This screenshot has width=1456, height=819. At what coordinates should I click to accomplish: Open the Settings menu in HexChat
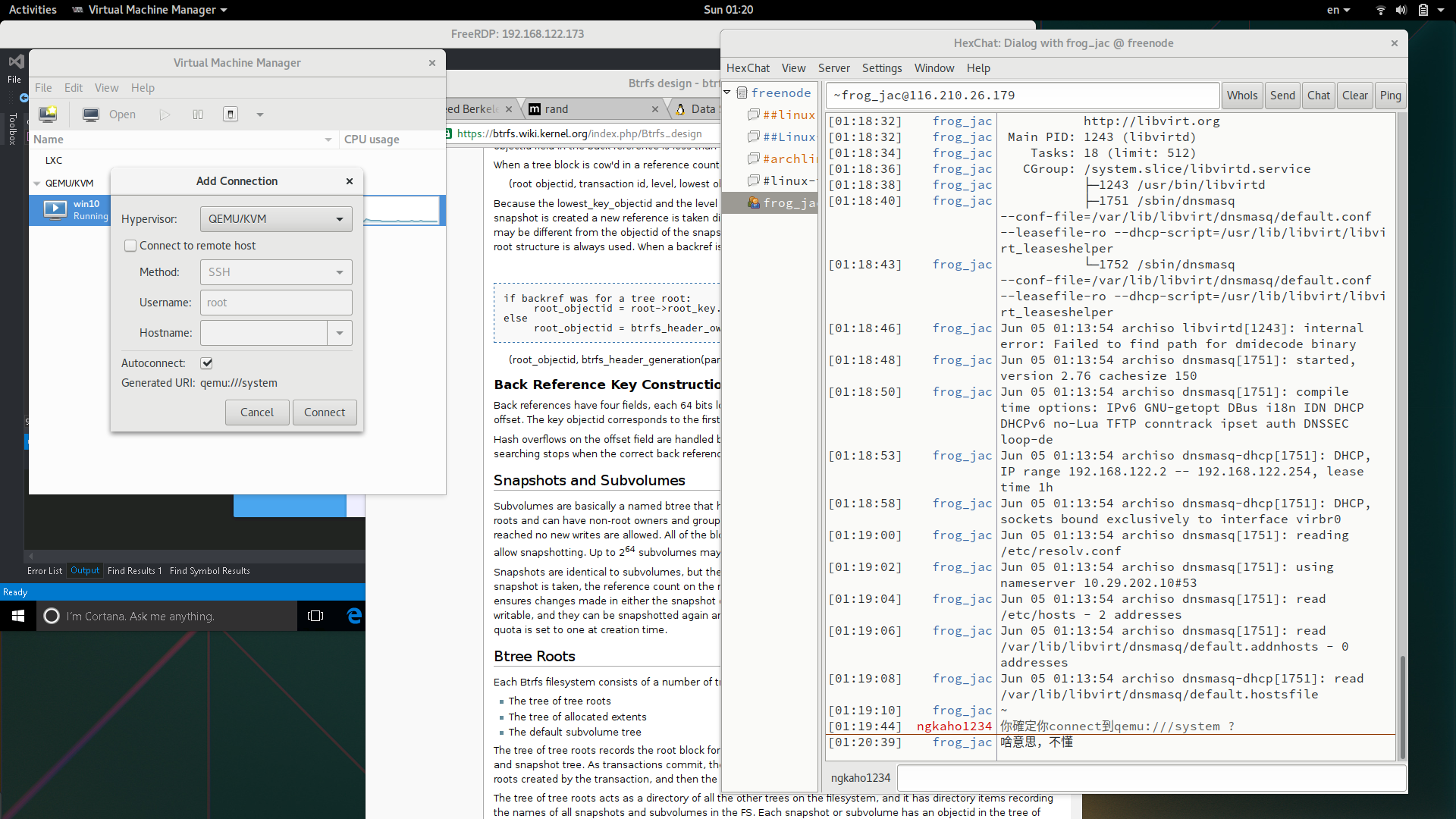[x=882, y=68]
